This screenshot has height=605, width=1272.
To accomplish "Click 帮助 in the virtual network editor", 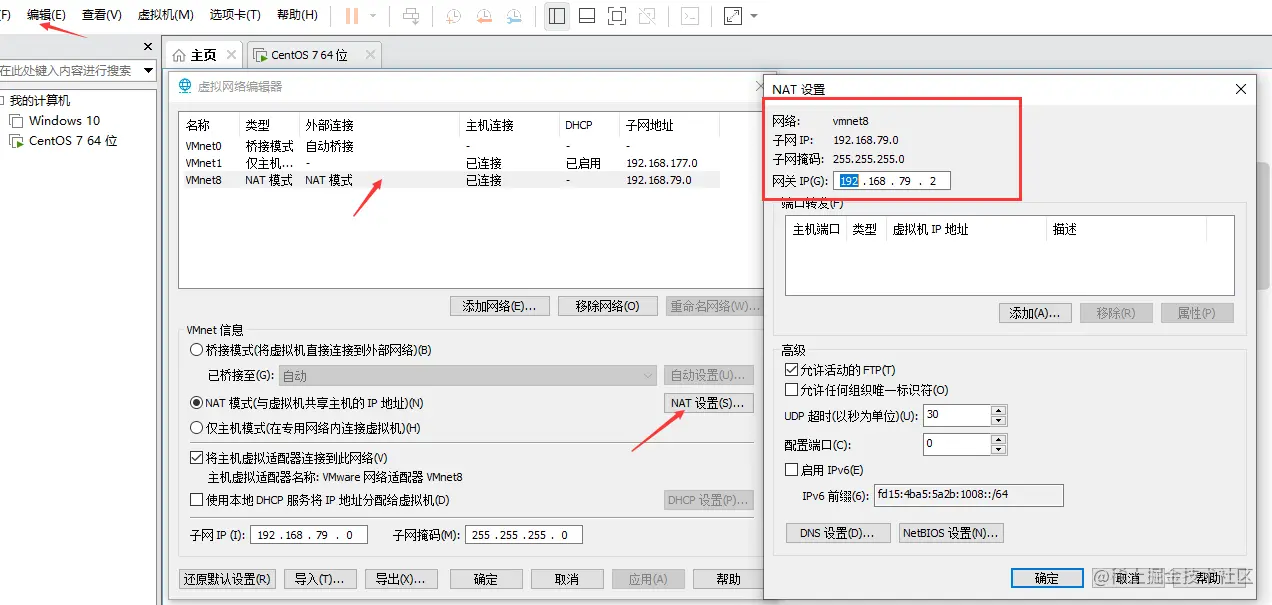I will (729, 579).
